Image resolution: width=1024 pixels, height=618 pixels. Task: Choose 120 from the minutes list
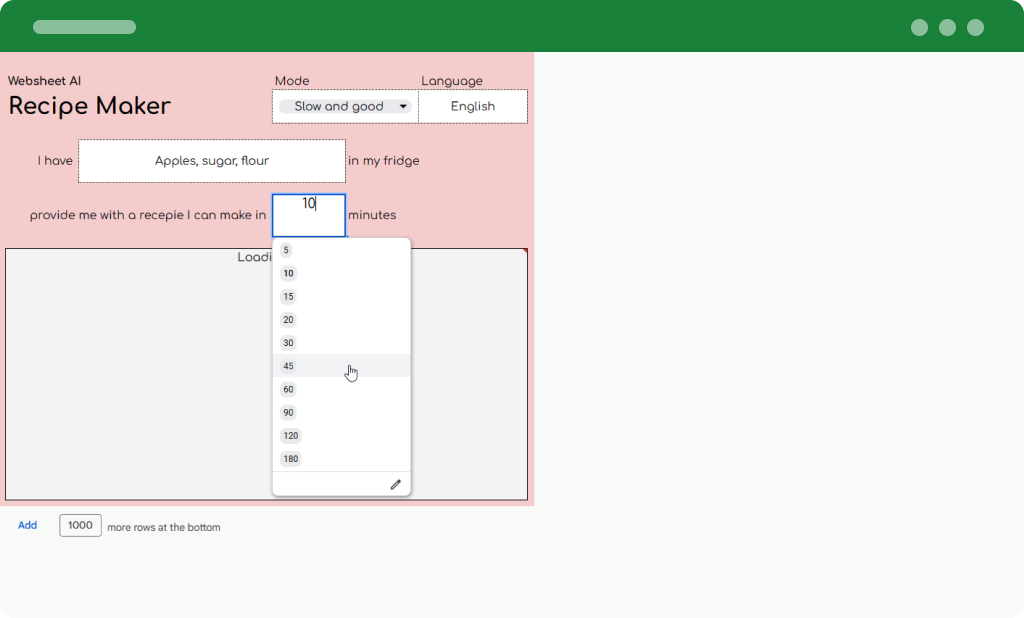click(290, 436)
